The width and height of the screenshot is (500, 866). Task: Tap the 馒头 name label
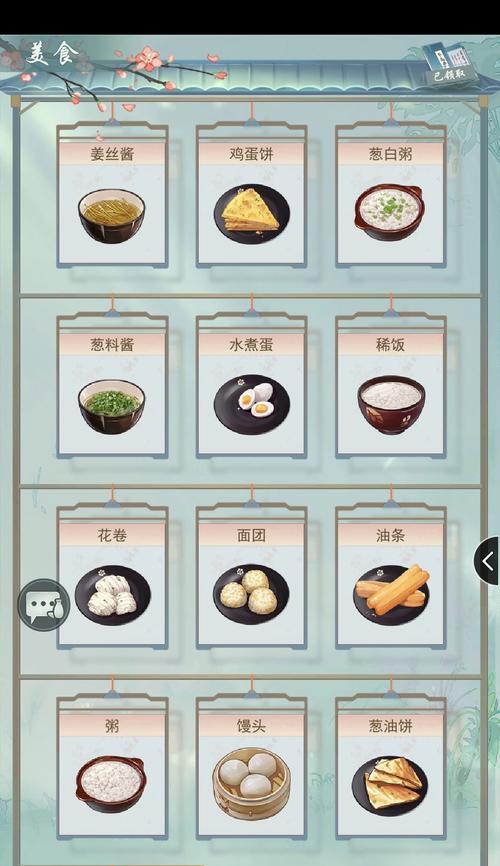[251, 726]
